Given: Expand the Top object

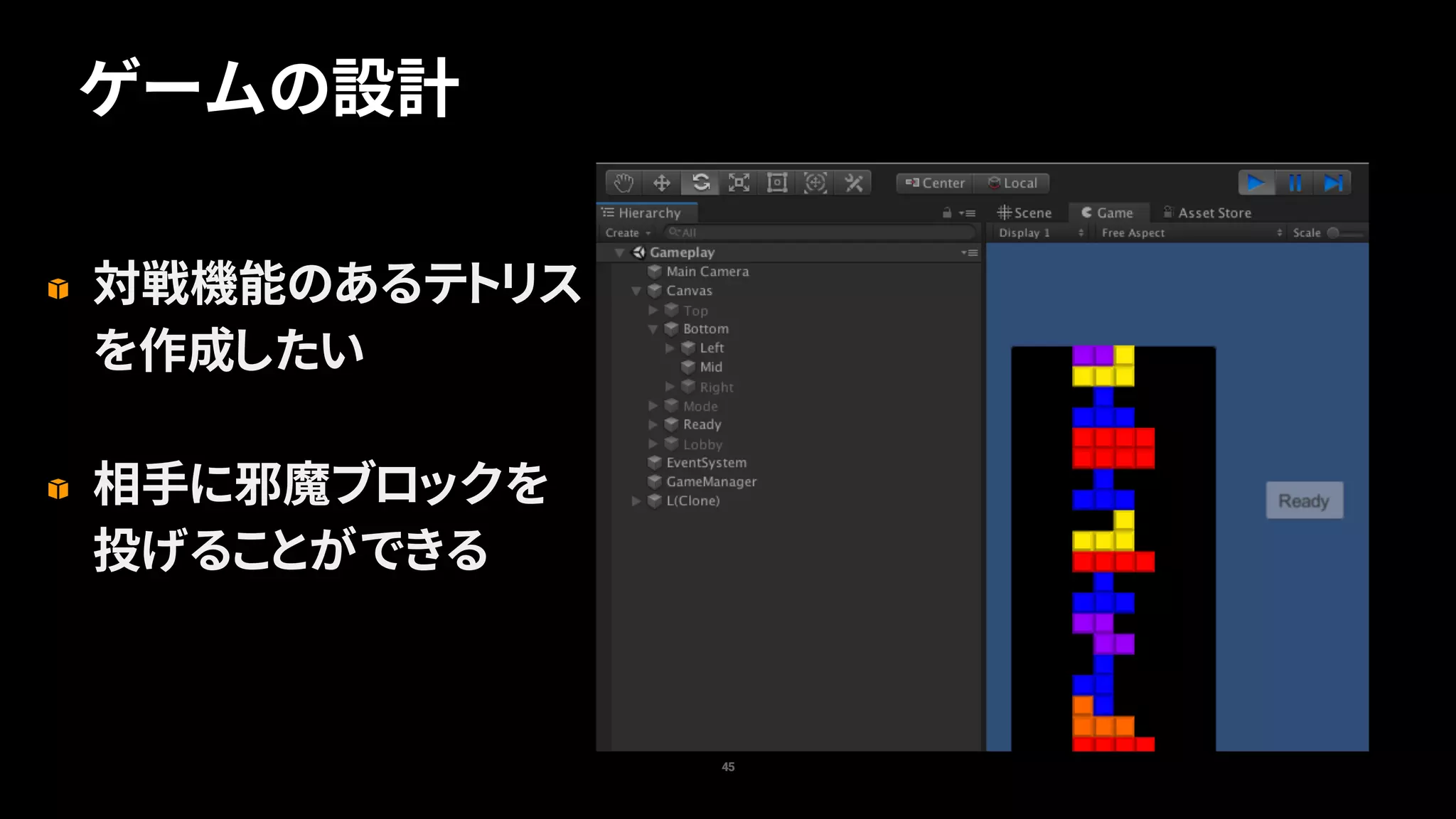Looking at the screenshot, I should pos(653,310).
